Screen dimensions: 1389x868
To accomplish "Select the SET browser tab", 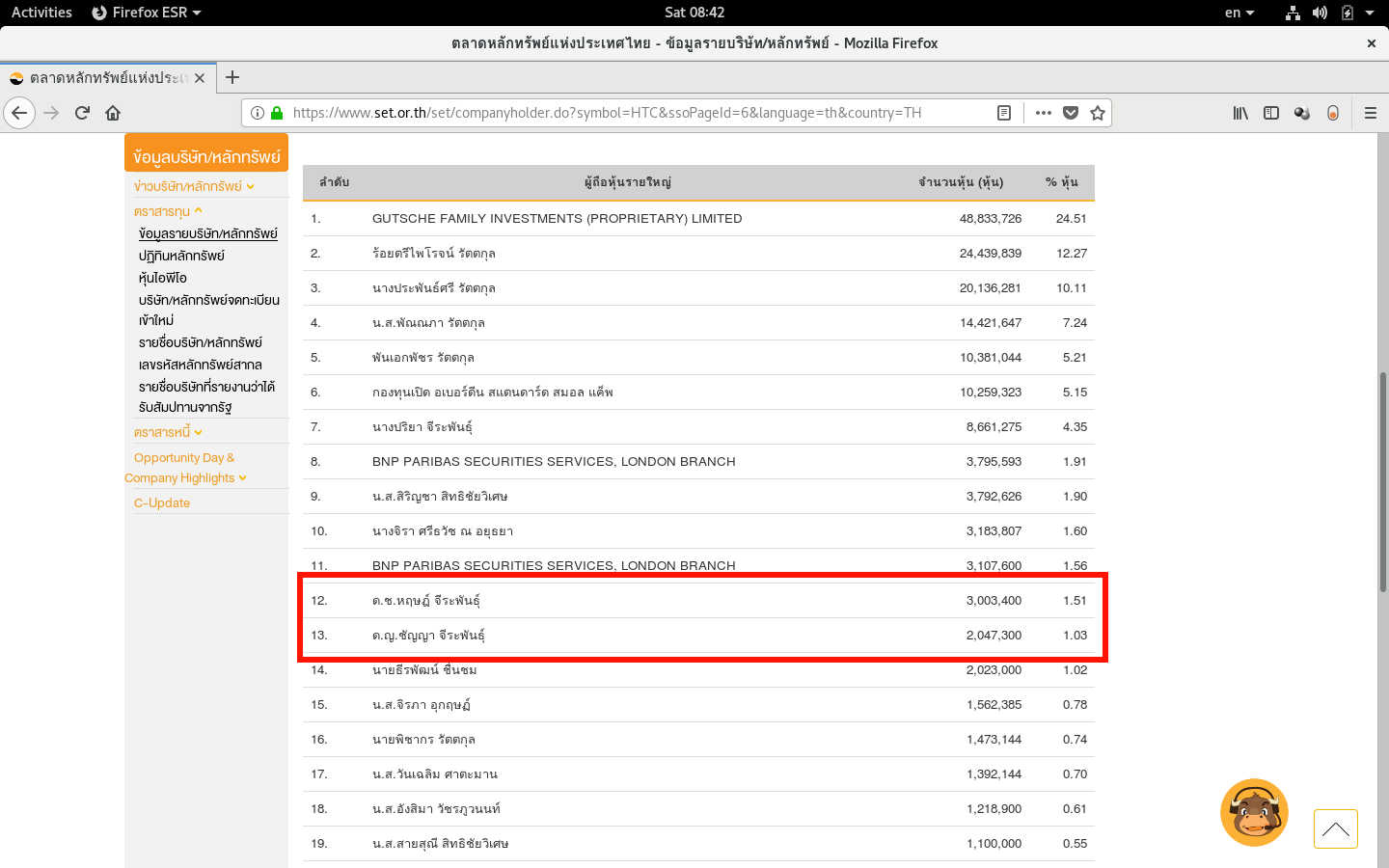I will 106,77.
